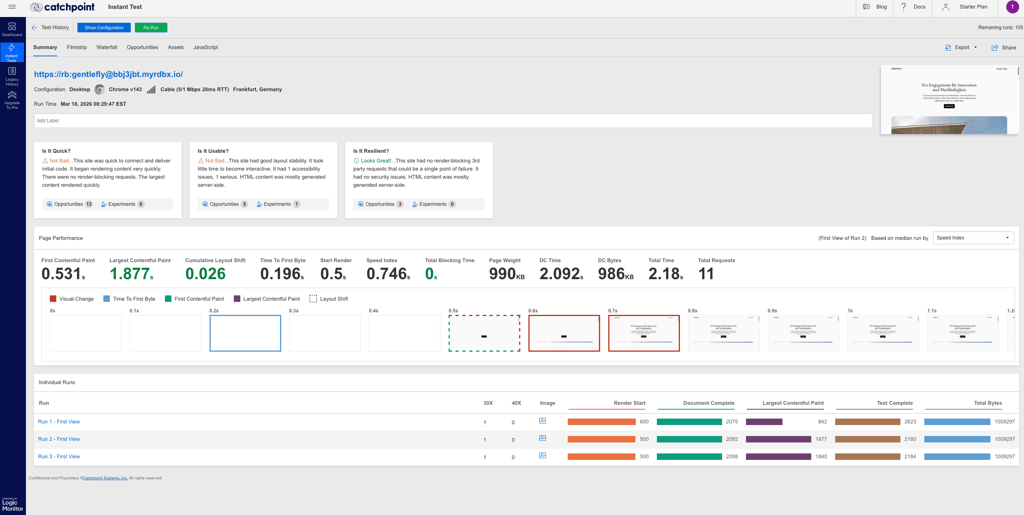Open the Speed Index median dropdown
Viewport: 1024px width, 515px height.
[x=974, y=238]
